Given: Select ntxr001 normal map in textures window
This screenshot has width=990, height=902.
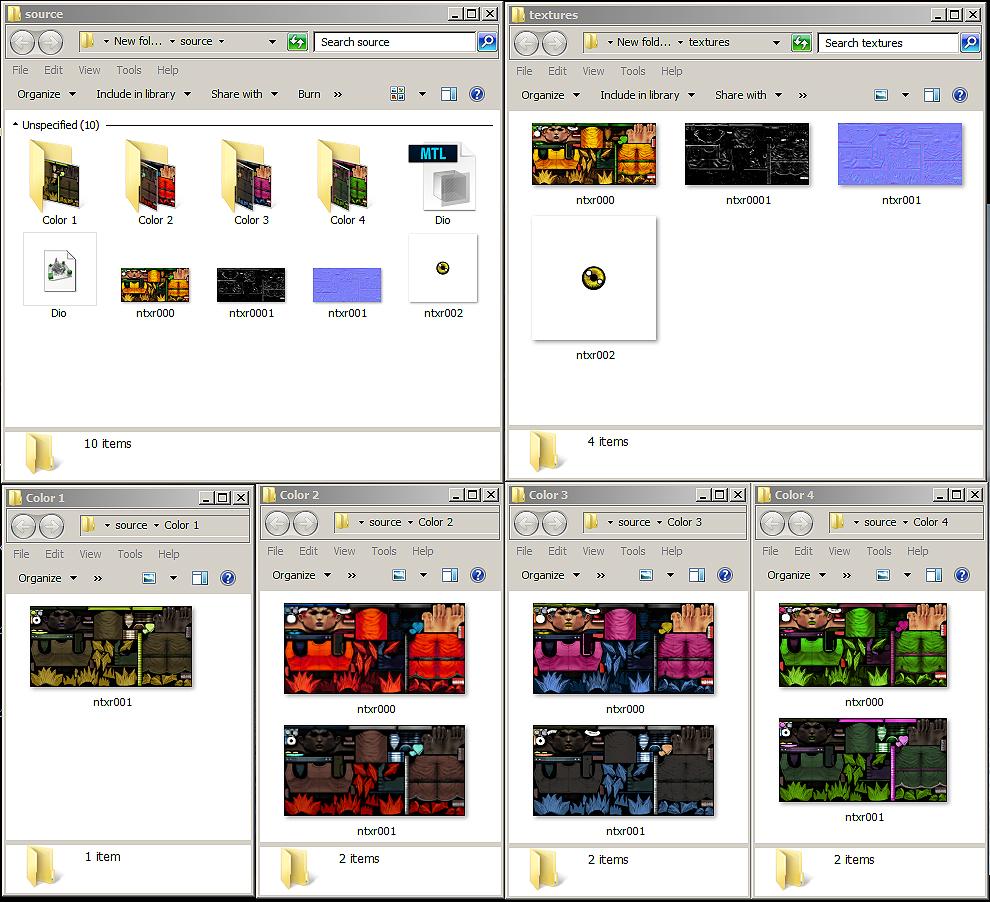Looking at the screenshot, I should pos(900,155).
